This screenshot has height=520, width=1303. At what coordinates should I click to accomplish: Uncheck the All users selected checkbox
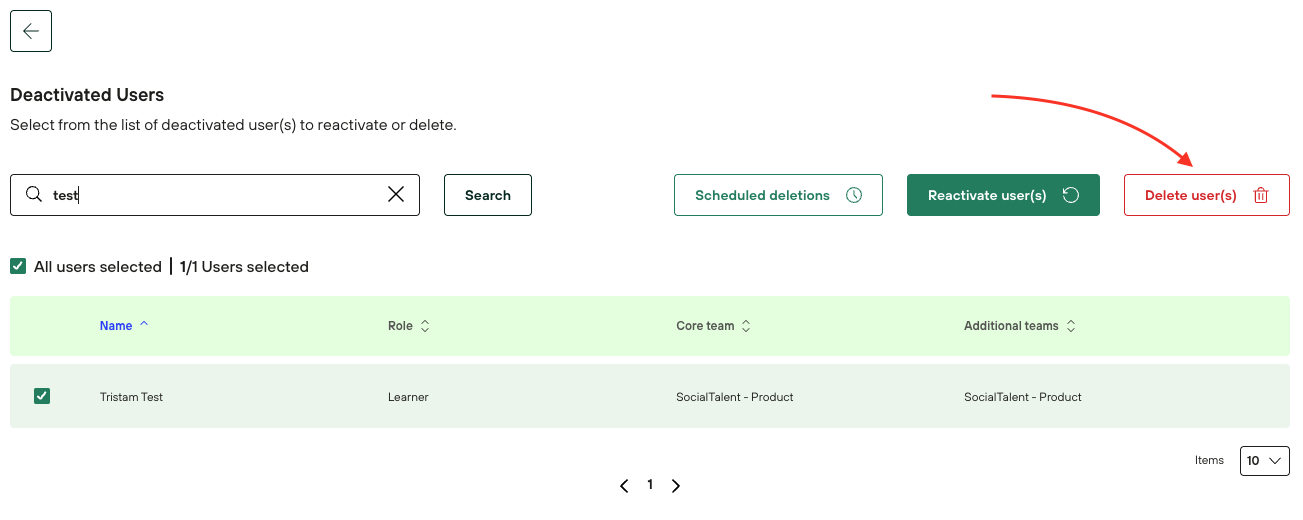point(18,266)
